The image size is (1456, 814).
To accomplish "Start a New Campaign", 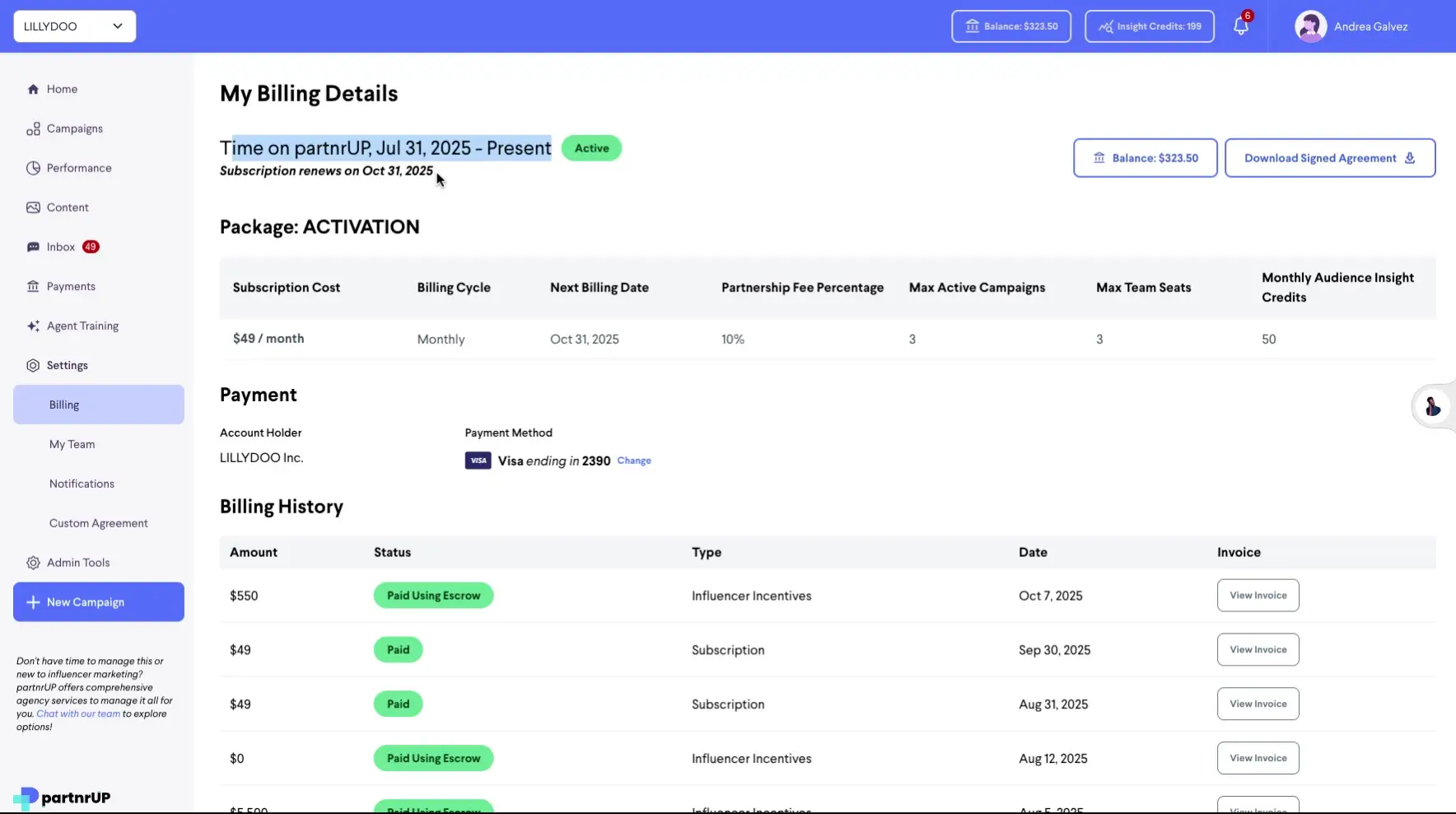I will pyautogui.click(x=98, y=601).
